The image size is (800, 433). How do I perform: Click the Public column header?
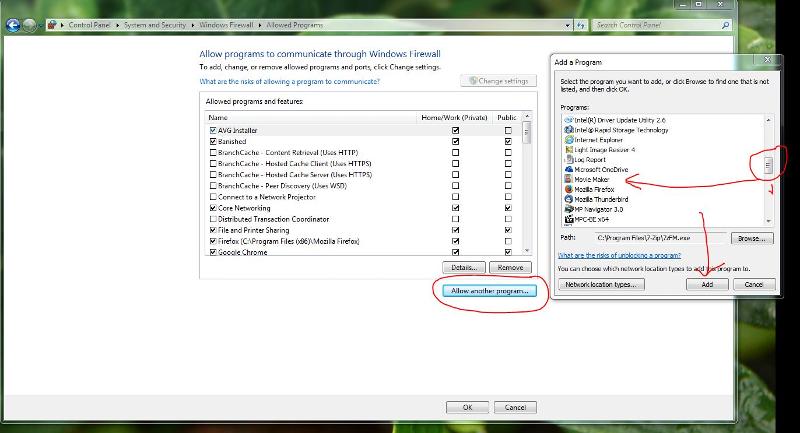pos(507,117)
